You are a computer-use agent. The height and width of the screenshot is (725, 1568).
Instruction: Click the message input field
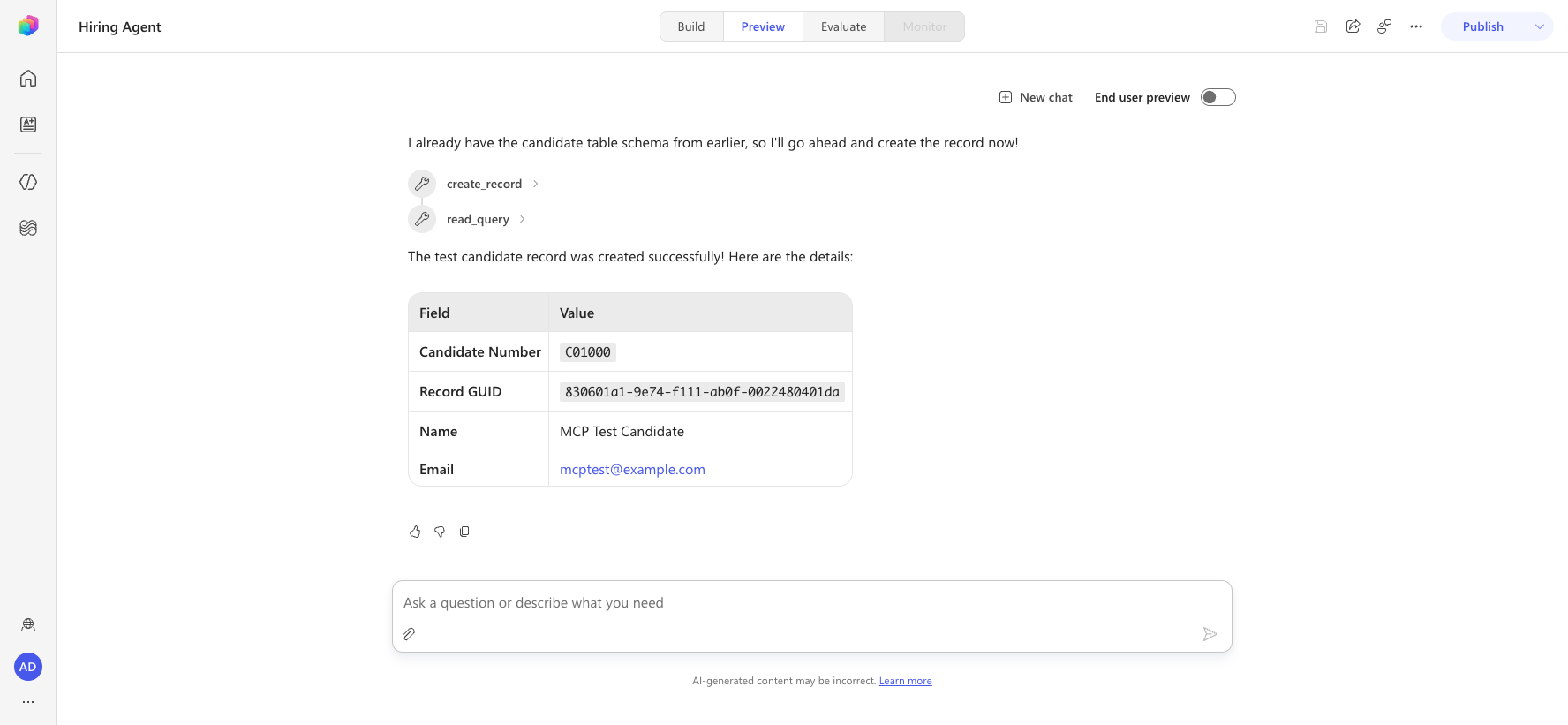812,603
